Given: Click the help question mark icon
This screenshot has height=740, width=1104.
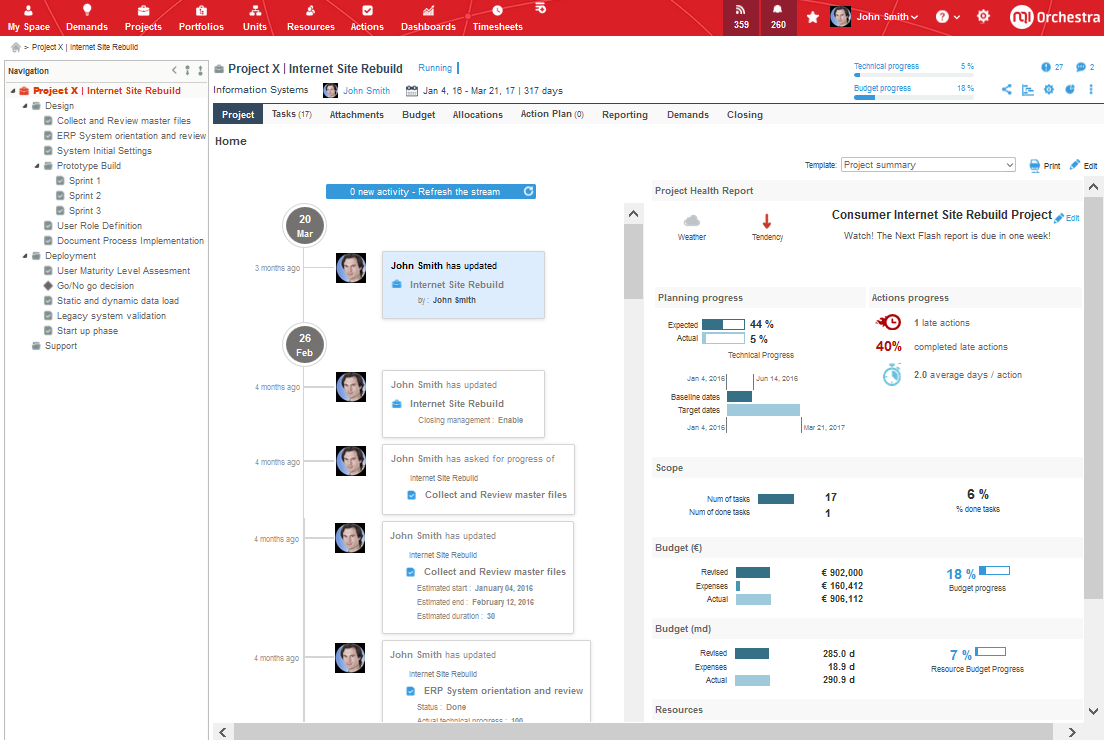Looking at the screenshot, I should point(942,17).
